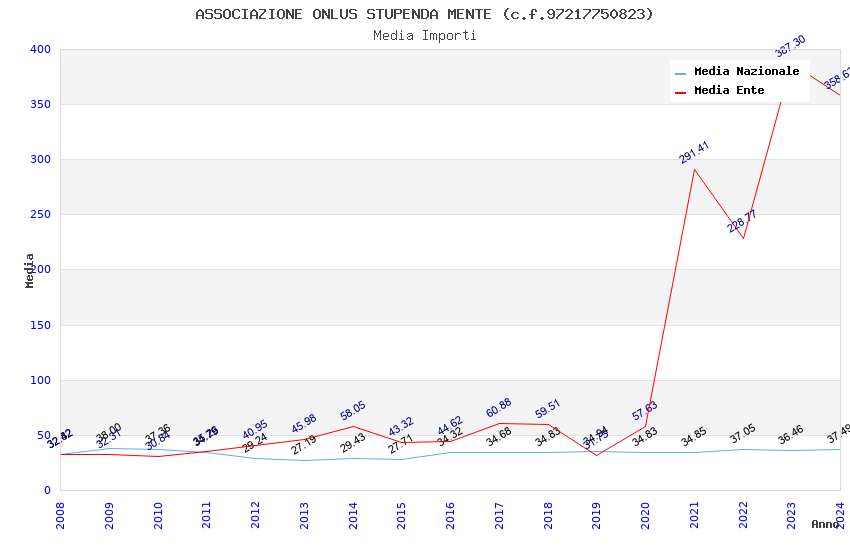Click the Media y-axis title
This screenshot has width=850, height=550.
pyautogui.click(x=29, y=270)
